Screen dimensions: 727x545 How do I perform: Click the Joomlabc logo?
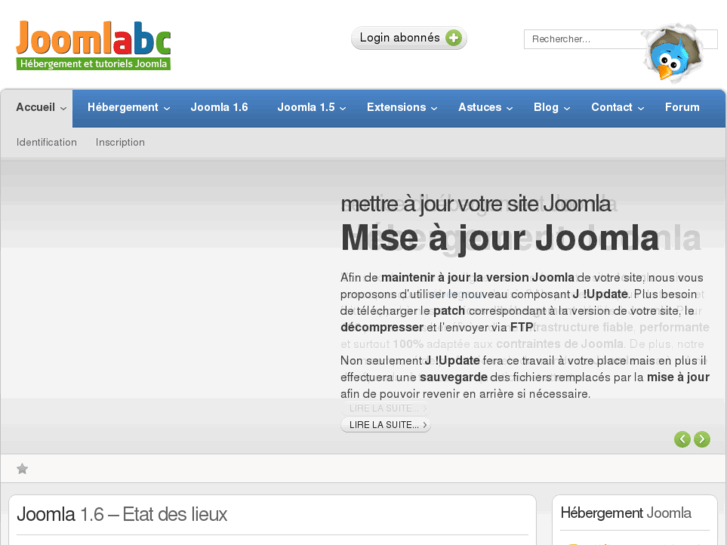93,45
